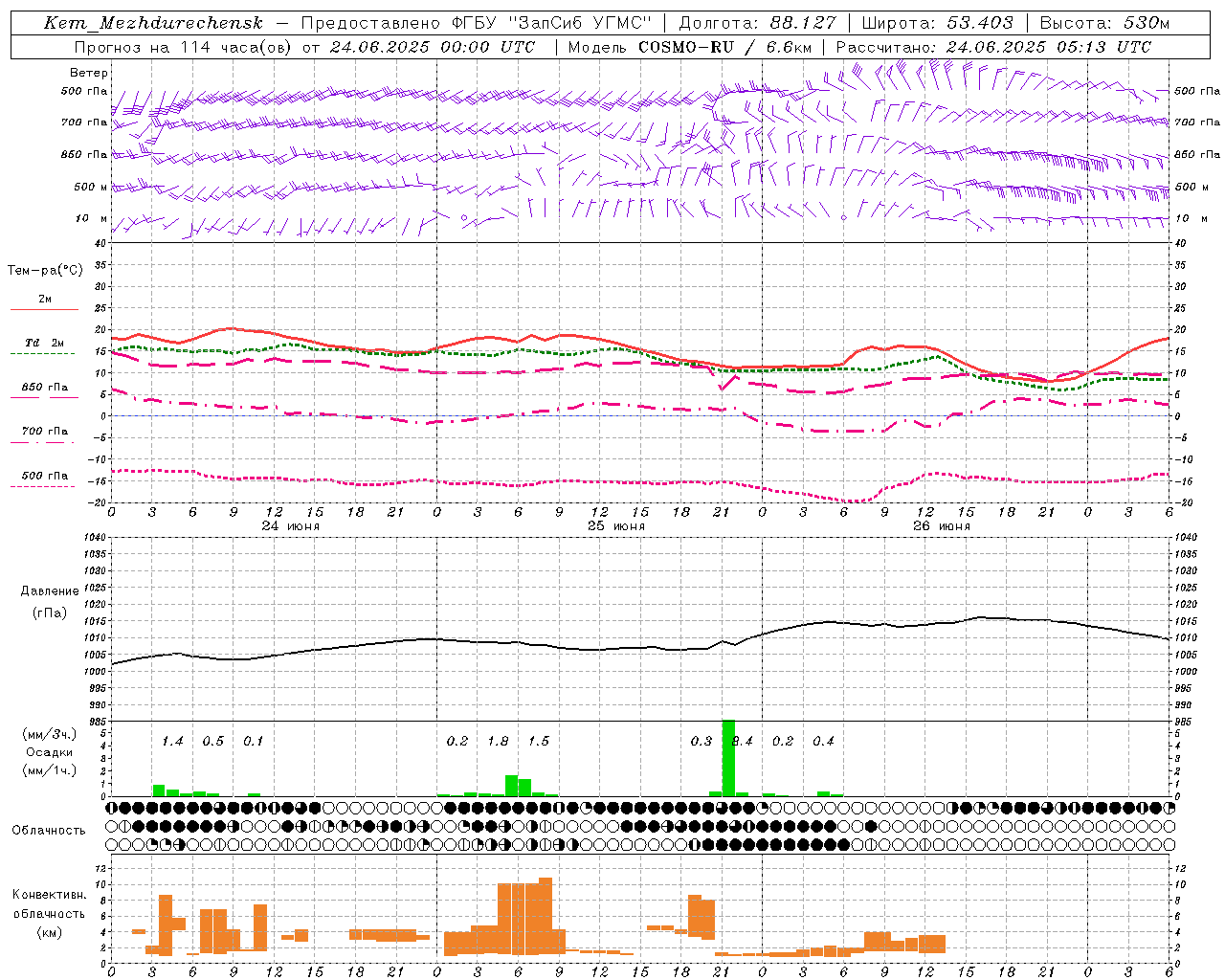Image resolution: width=1225 pixels, height=980 pixels.
Task: Click the 700 гПа temperature legend entry
Action: click(44, 432)
